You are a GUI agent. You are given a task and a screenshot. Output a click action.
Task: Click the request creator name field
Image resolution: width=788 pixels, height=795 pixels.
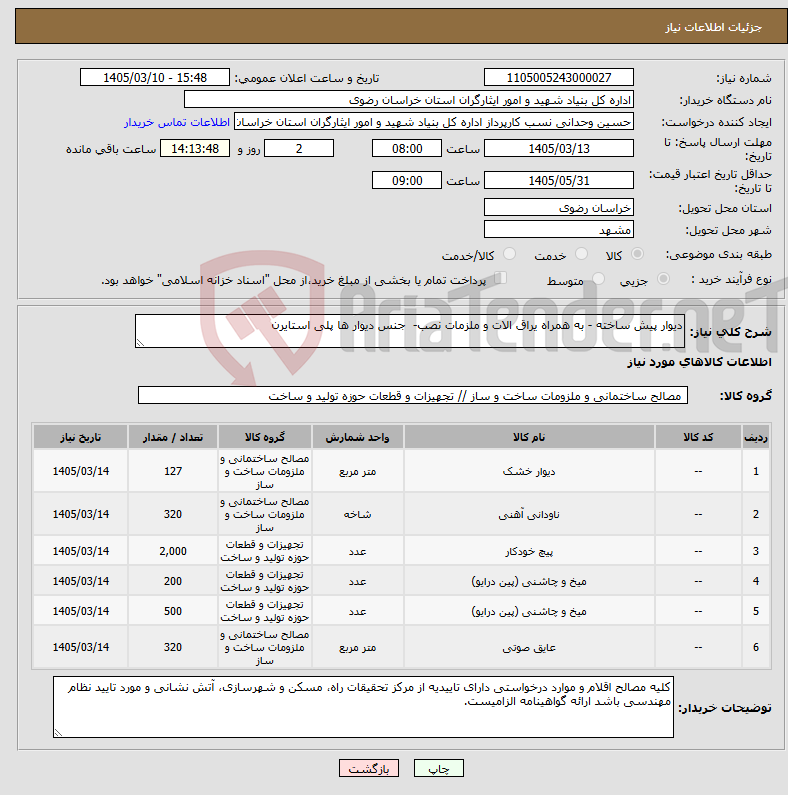pyautogui.click(x=434, y=122)
